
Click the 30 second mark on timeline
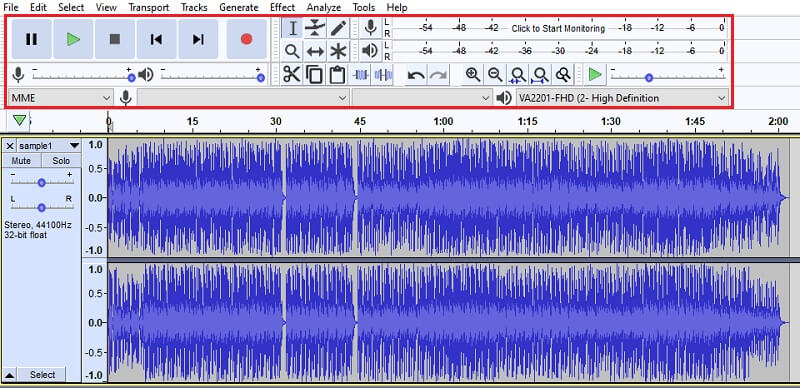pos(276,122)
